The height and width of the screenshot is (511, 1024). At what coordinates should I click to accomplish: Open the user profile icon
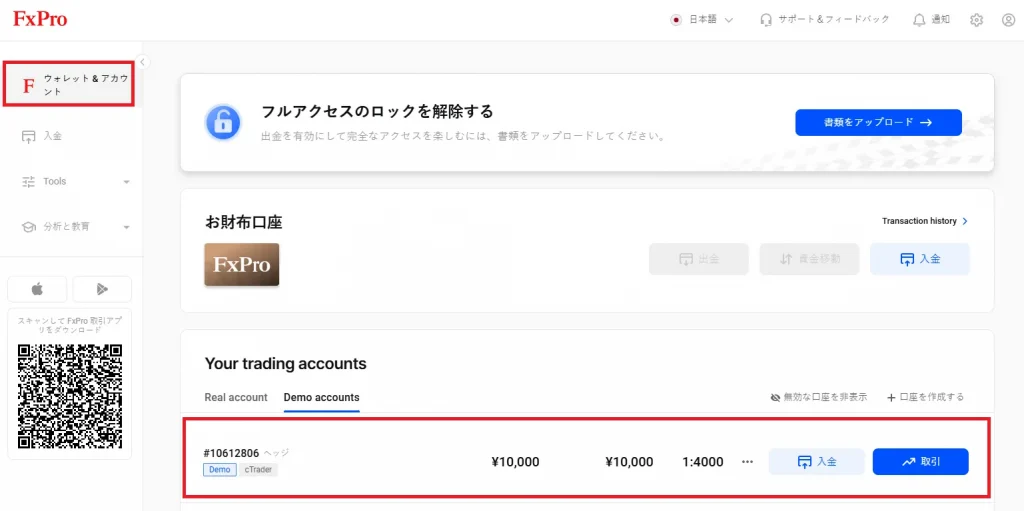click(1008, 20)
